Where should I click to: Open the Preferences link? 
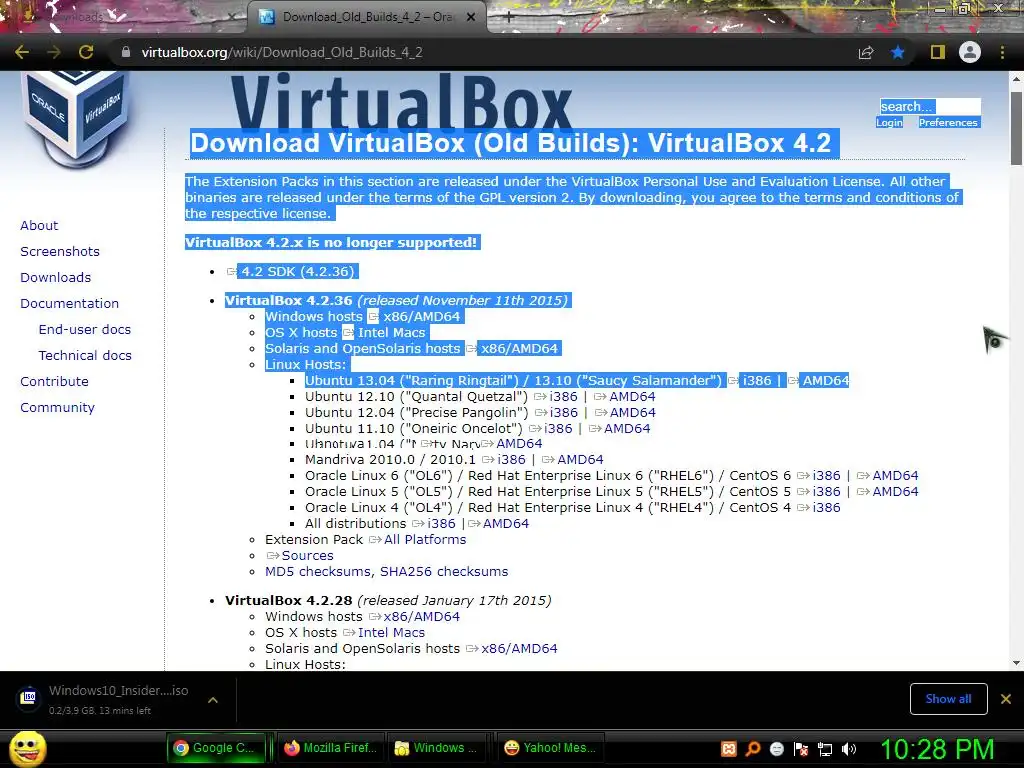point(948,123)
